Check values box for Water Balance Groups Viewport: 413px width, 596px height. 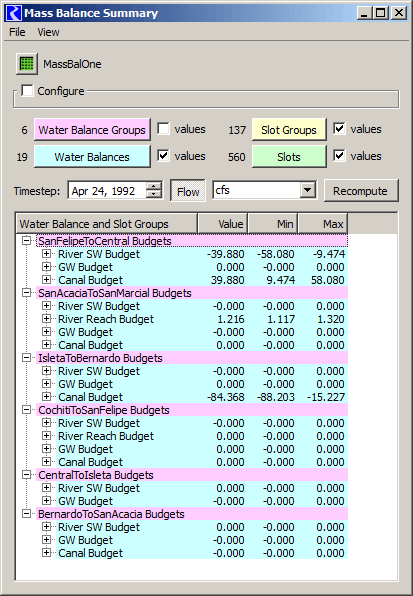tap(163, 129)
